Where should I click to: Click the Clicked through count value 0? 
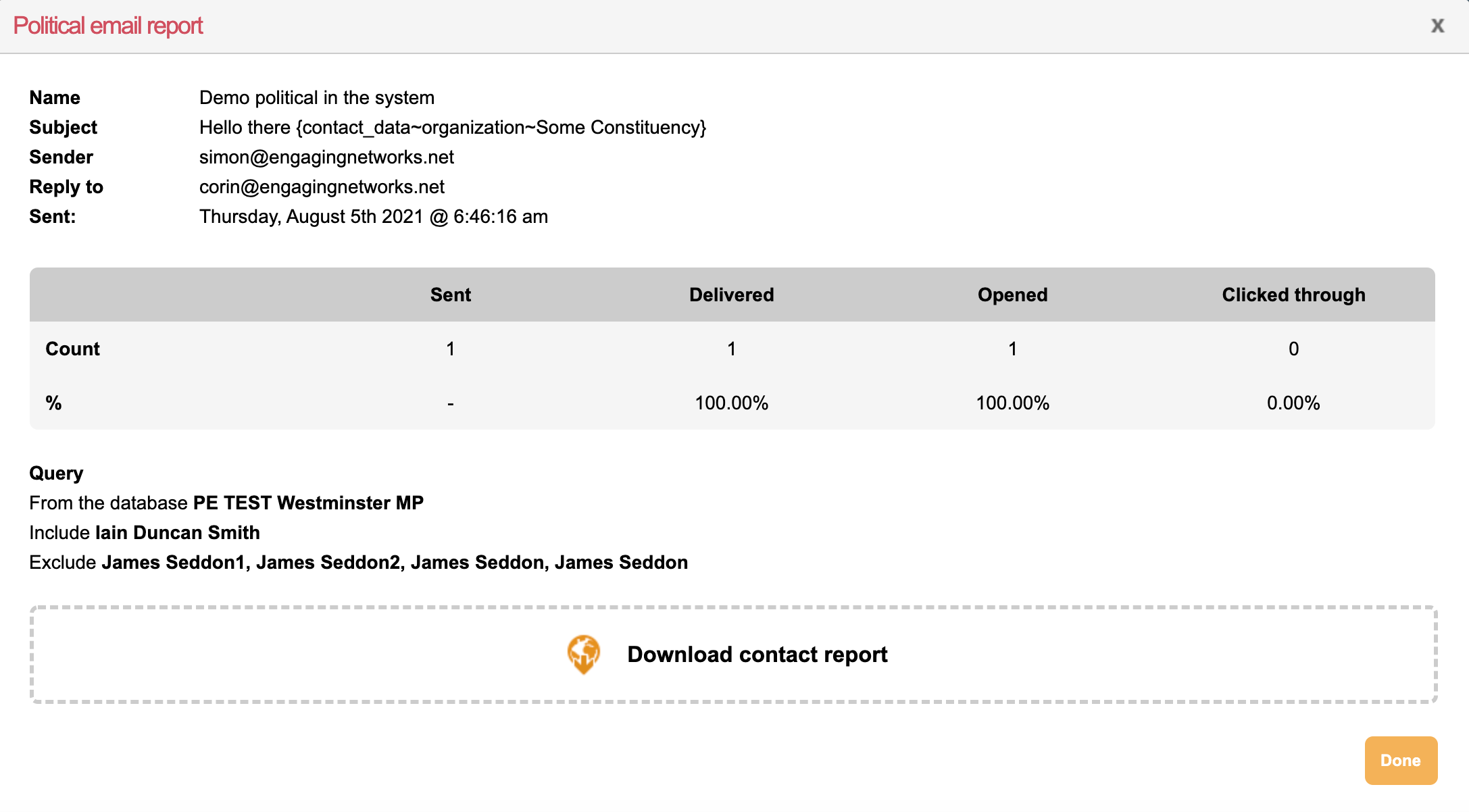(x=1293, y=349)
